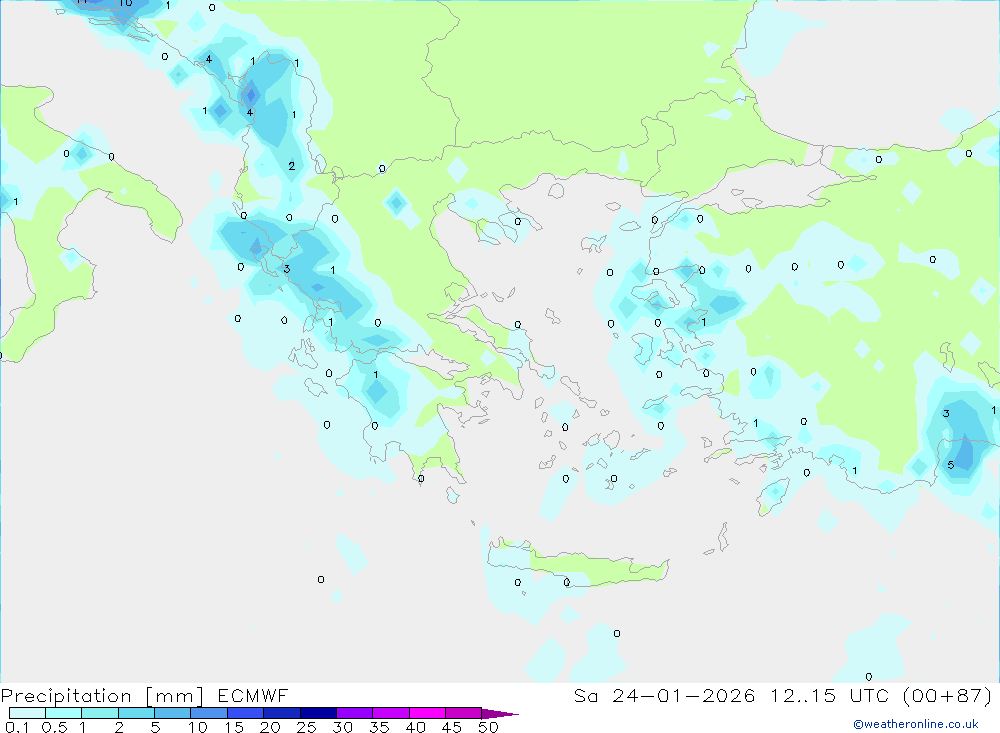Click the 20–25 mm legend color swatch
The height and width of the screenshot is (733, 1000).
click(281, 713)
